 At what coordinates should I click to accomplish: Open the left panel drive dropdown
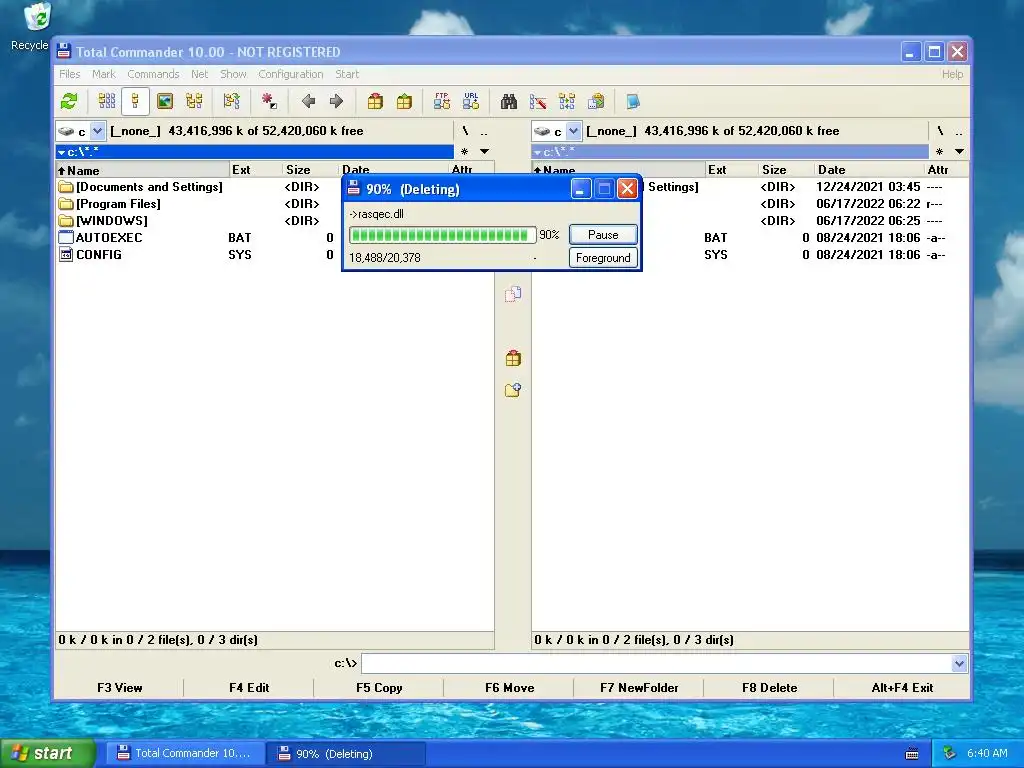coord(97,131)
